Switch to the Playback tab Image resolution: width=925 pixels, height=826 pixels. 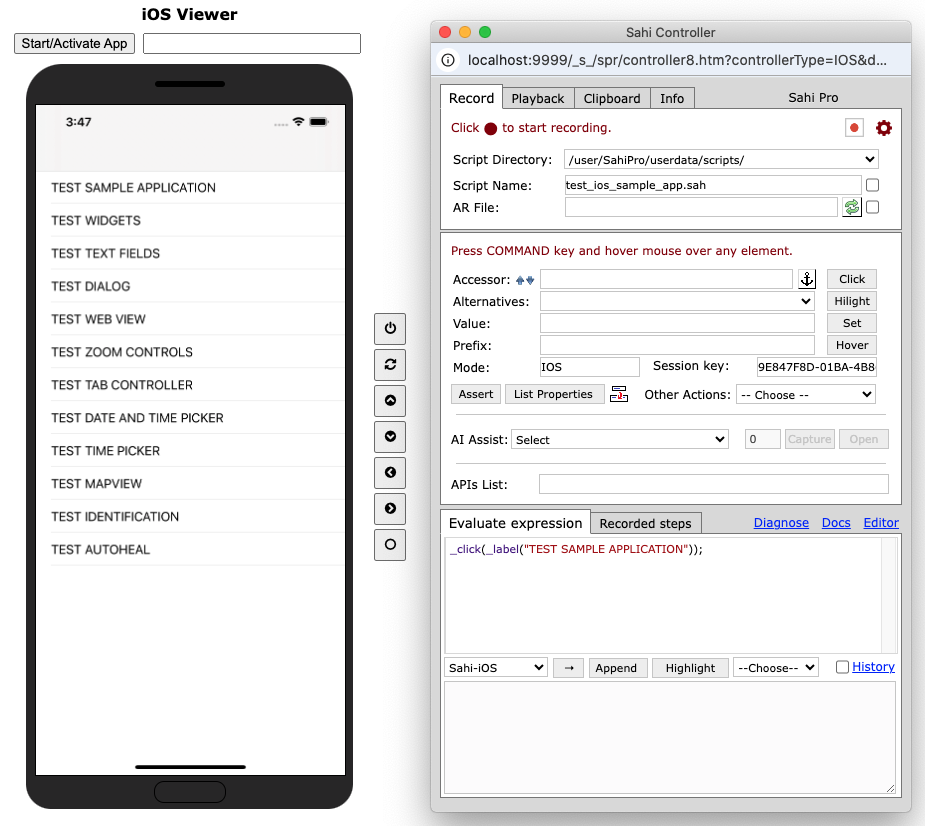(538, 98)
